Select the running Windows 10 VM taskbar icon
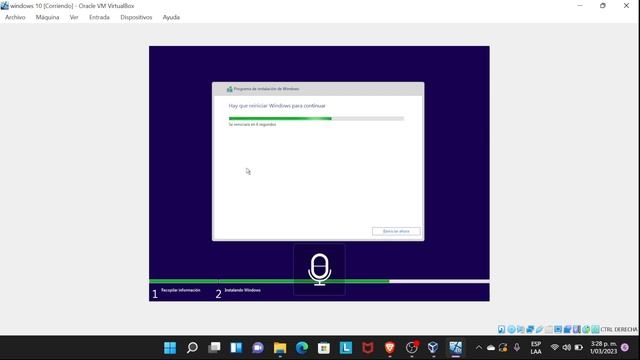The image size is (640, 360). click(x=456, y=348)
